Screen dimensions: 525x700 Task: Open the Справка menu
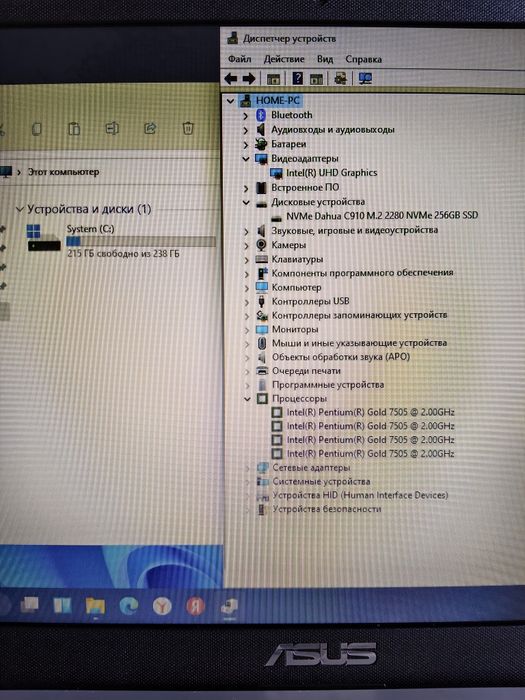point(363,59)
